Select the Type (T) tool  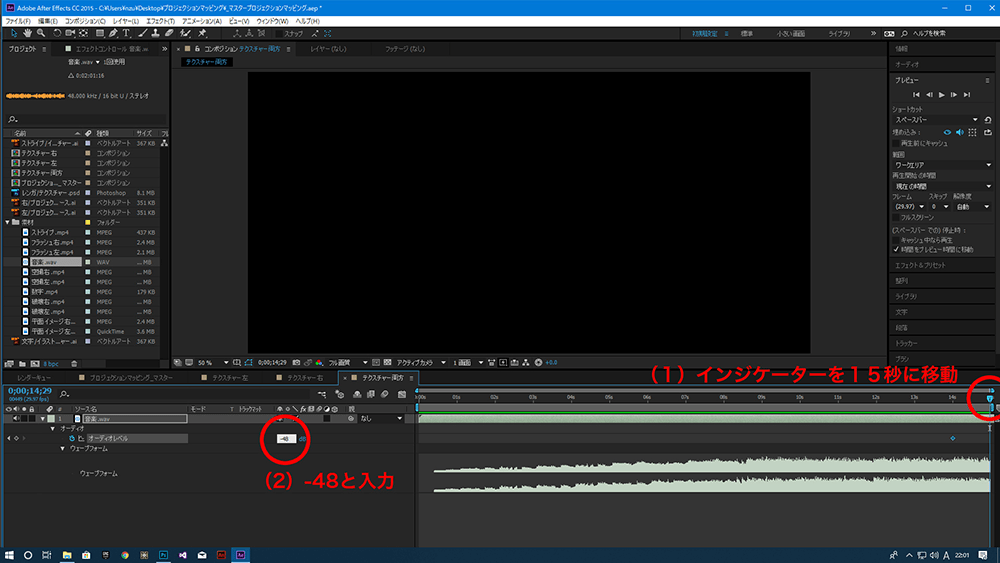click(127, 33)
